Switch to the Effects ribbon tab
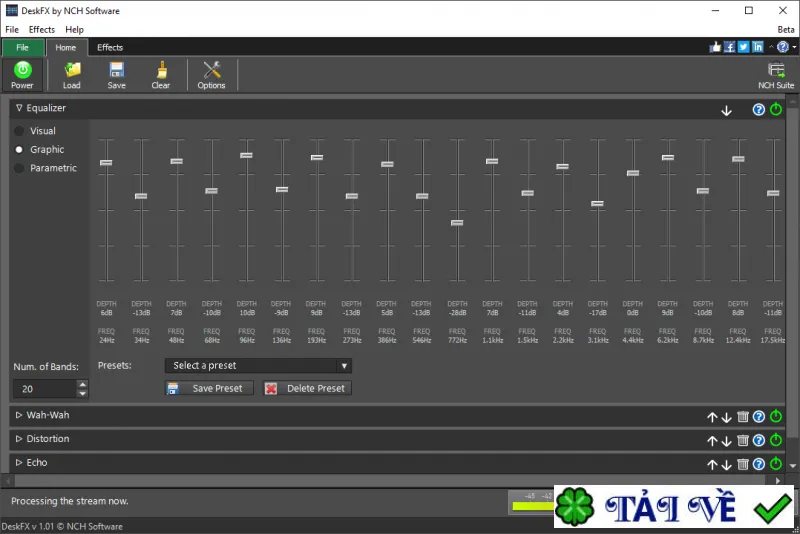The height and width of the screenshot is (534, 800). pyautogui.click(x=110, y=47)
